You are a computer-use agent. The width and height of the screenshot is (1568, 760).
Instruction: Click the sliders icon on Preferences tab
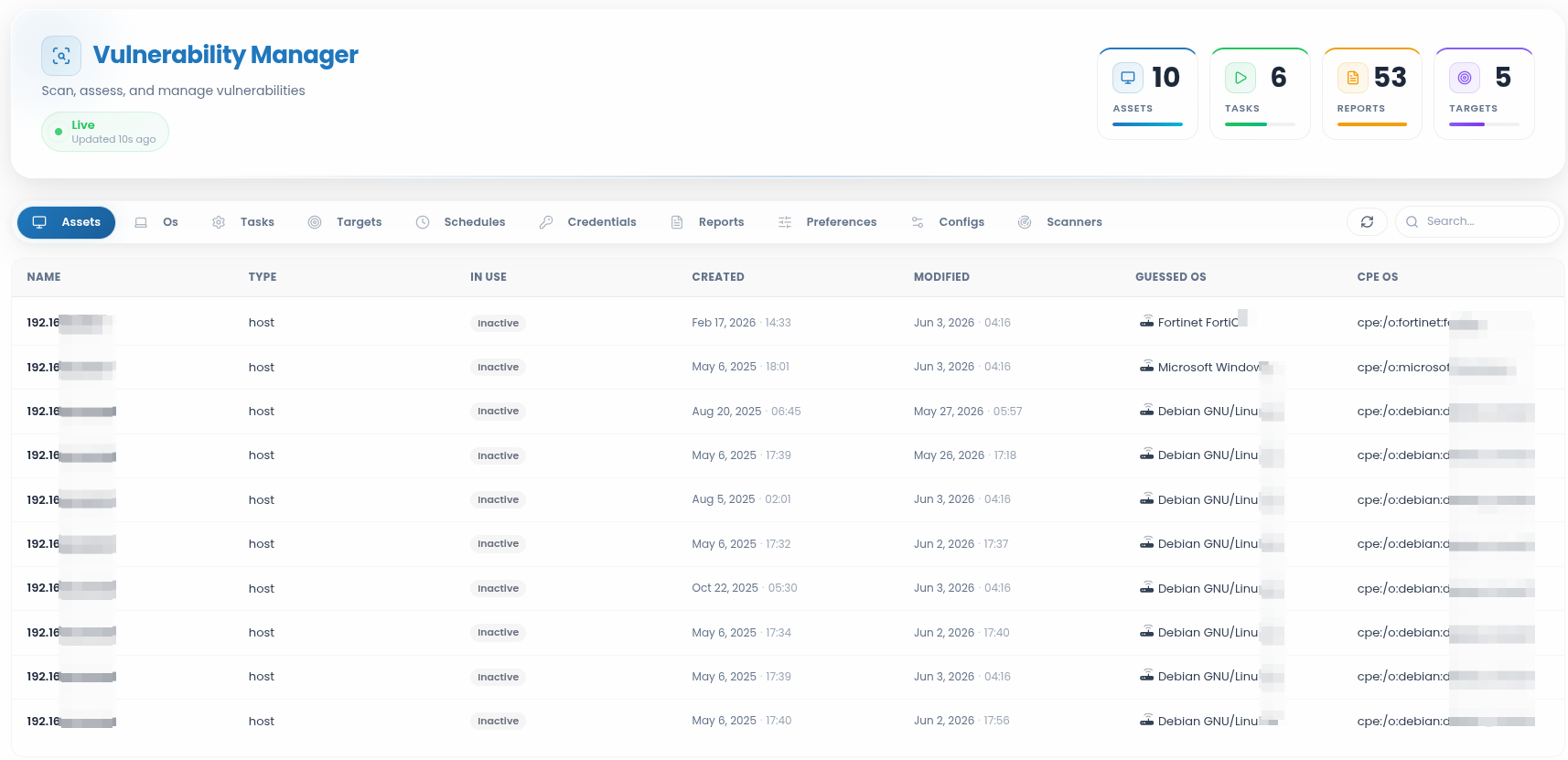[x=785, y=222]
